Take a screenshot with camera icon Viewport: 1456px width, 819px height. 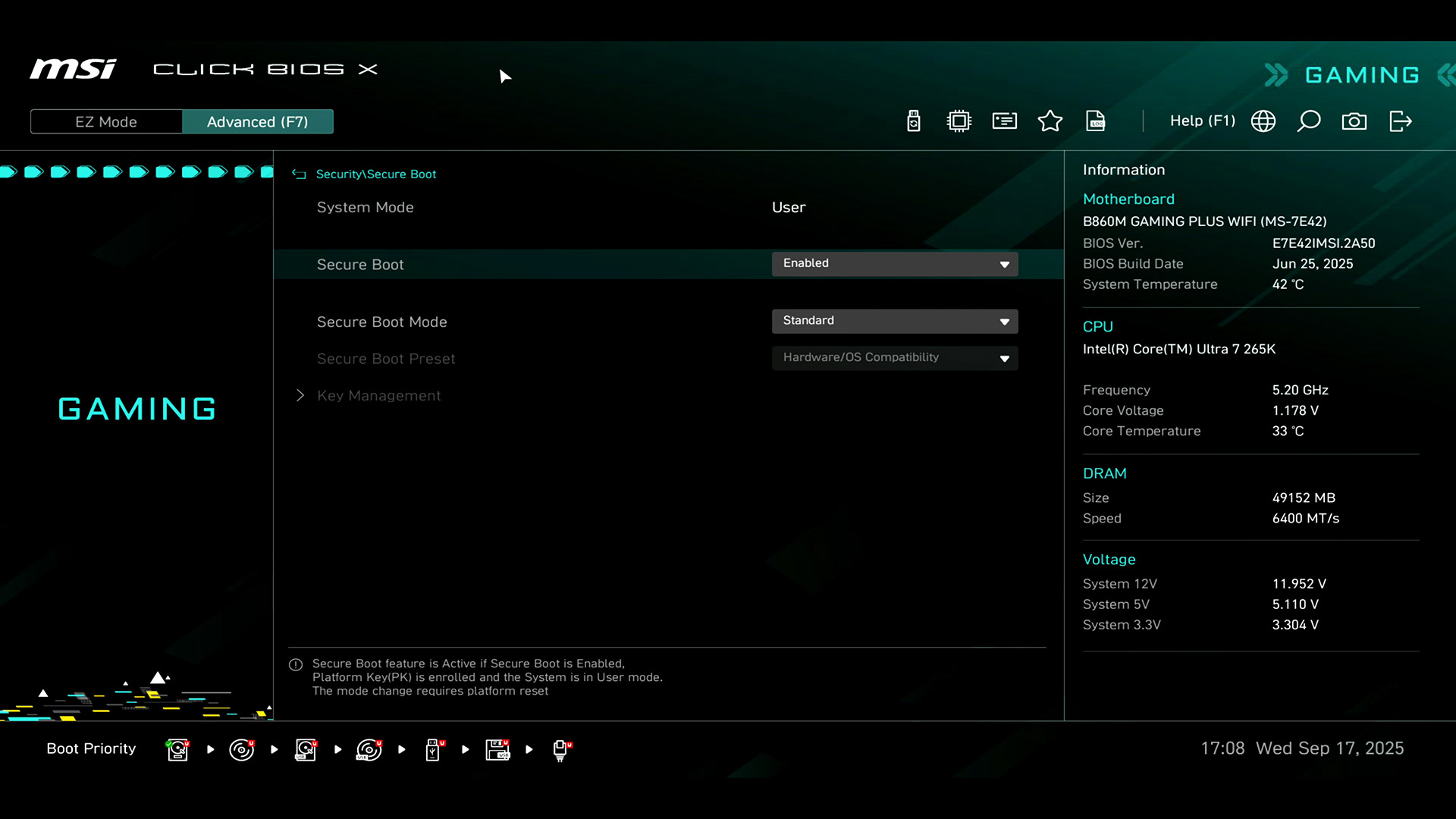1354,121
